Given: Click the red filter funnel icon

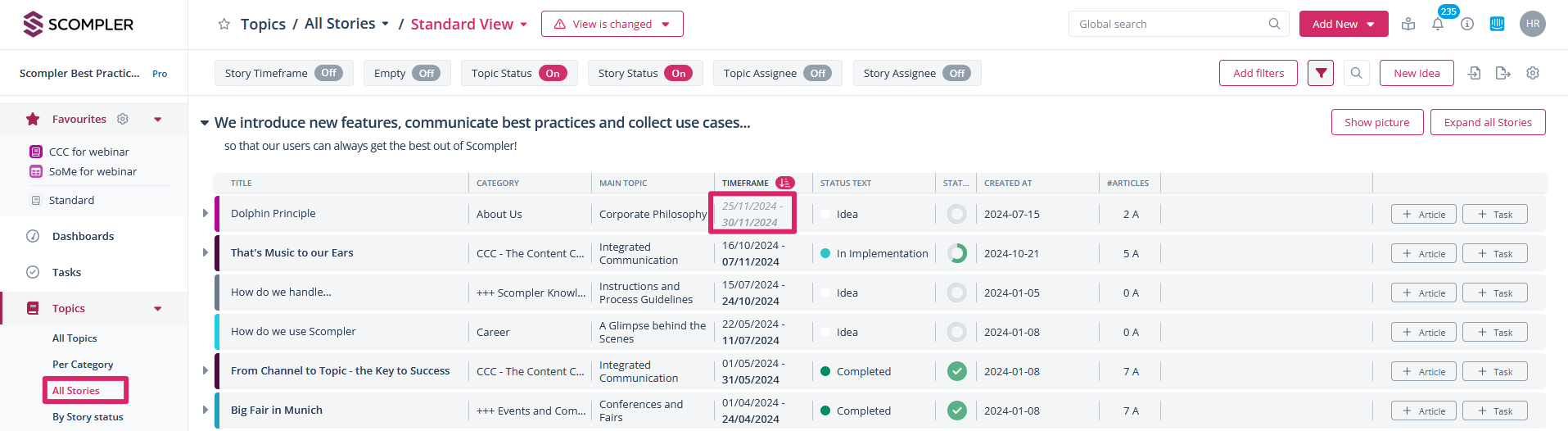Looking at the screenshot, I should pos(1321,73).
